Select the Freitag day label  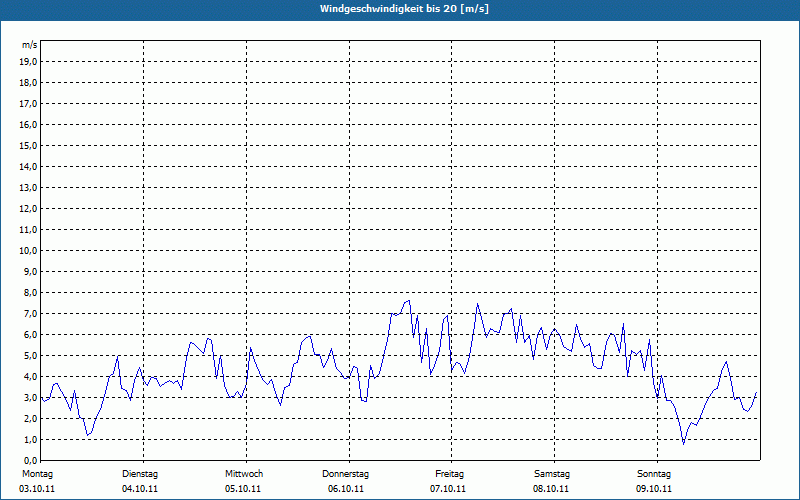coord(449,474)
